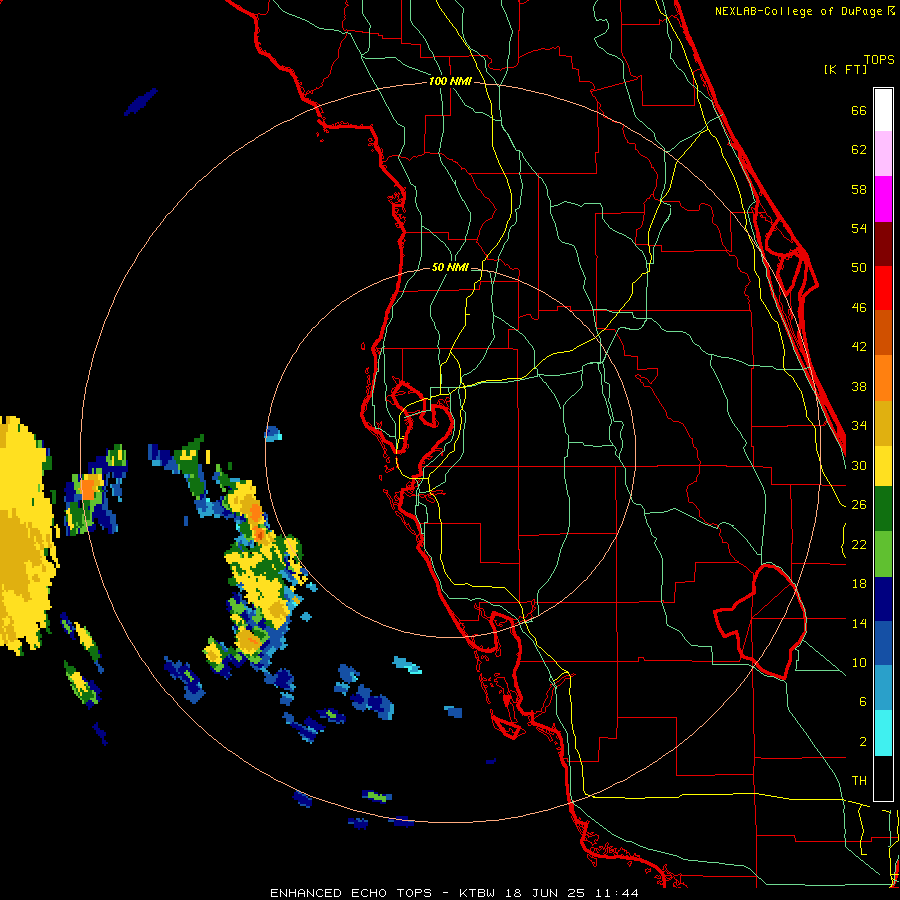Click the '66' legend value label
This screenshot has height=900, width=900.
[859, 110]
